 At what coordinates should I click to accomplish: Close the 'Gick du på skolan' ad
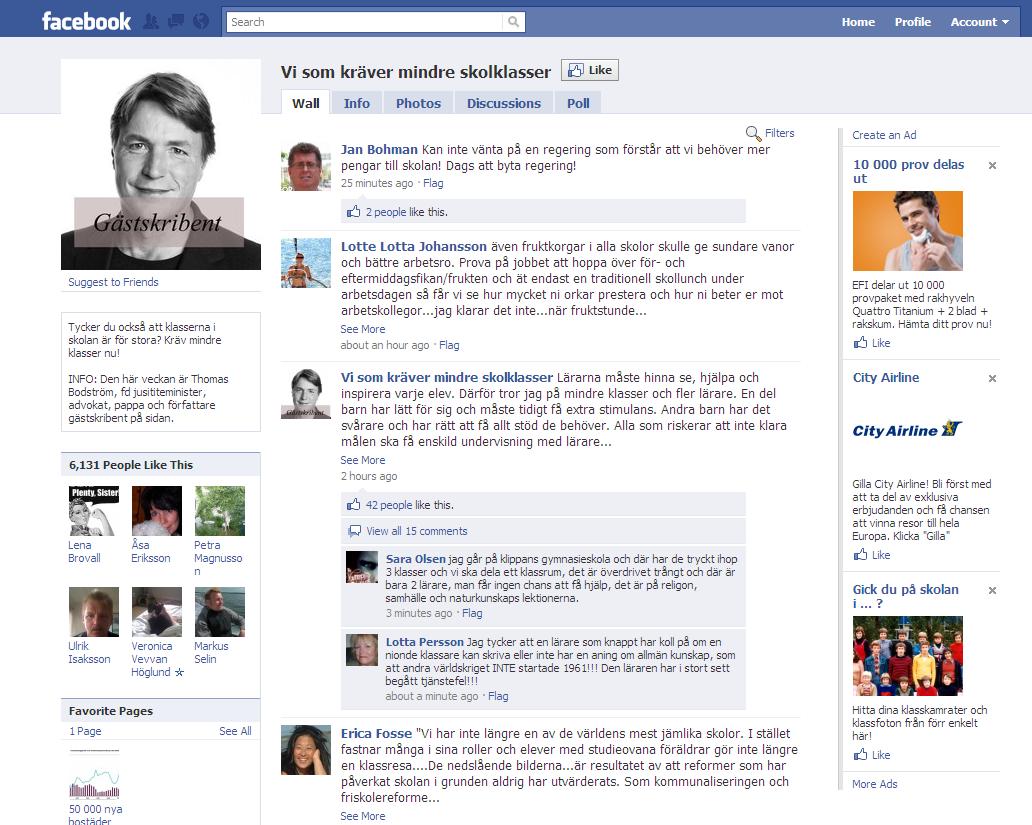click(x=992, y=591)
